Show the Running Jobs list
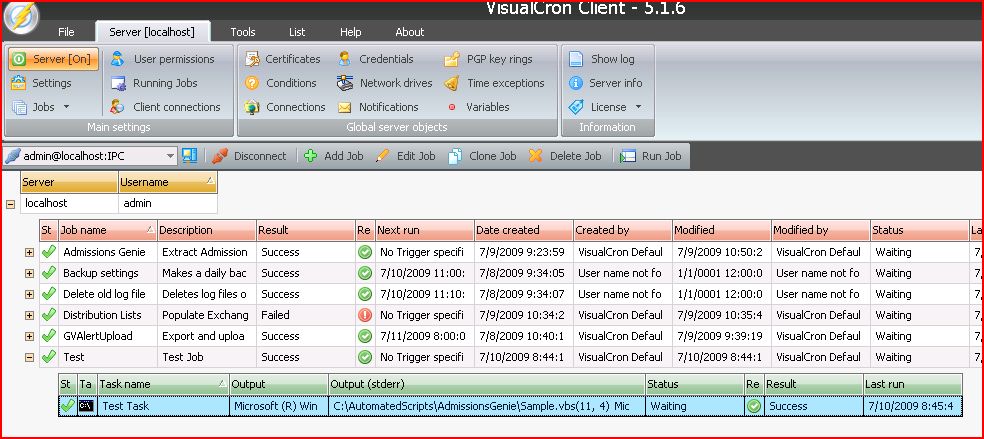984x439 pixels. click(154, 83)
